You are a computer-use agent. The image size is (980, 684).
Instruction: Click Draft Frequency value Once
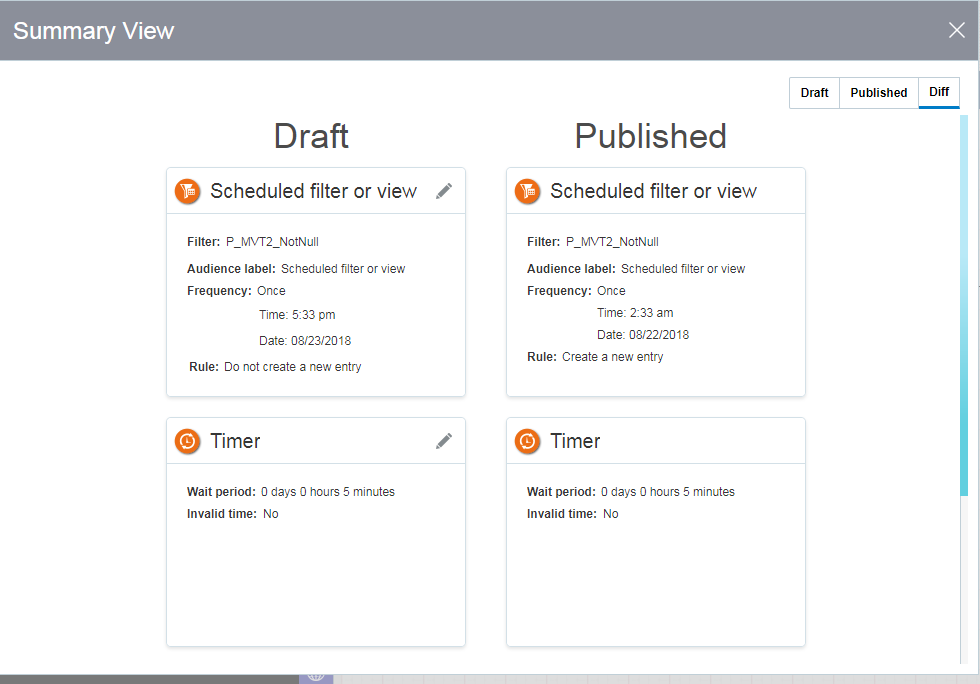click(271, 291)
